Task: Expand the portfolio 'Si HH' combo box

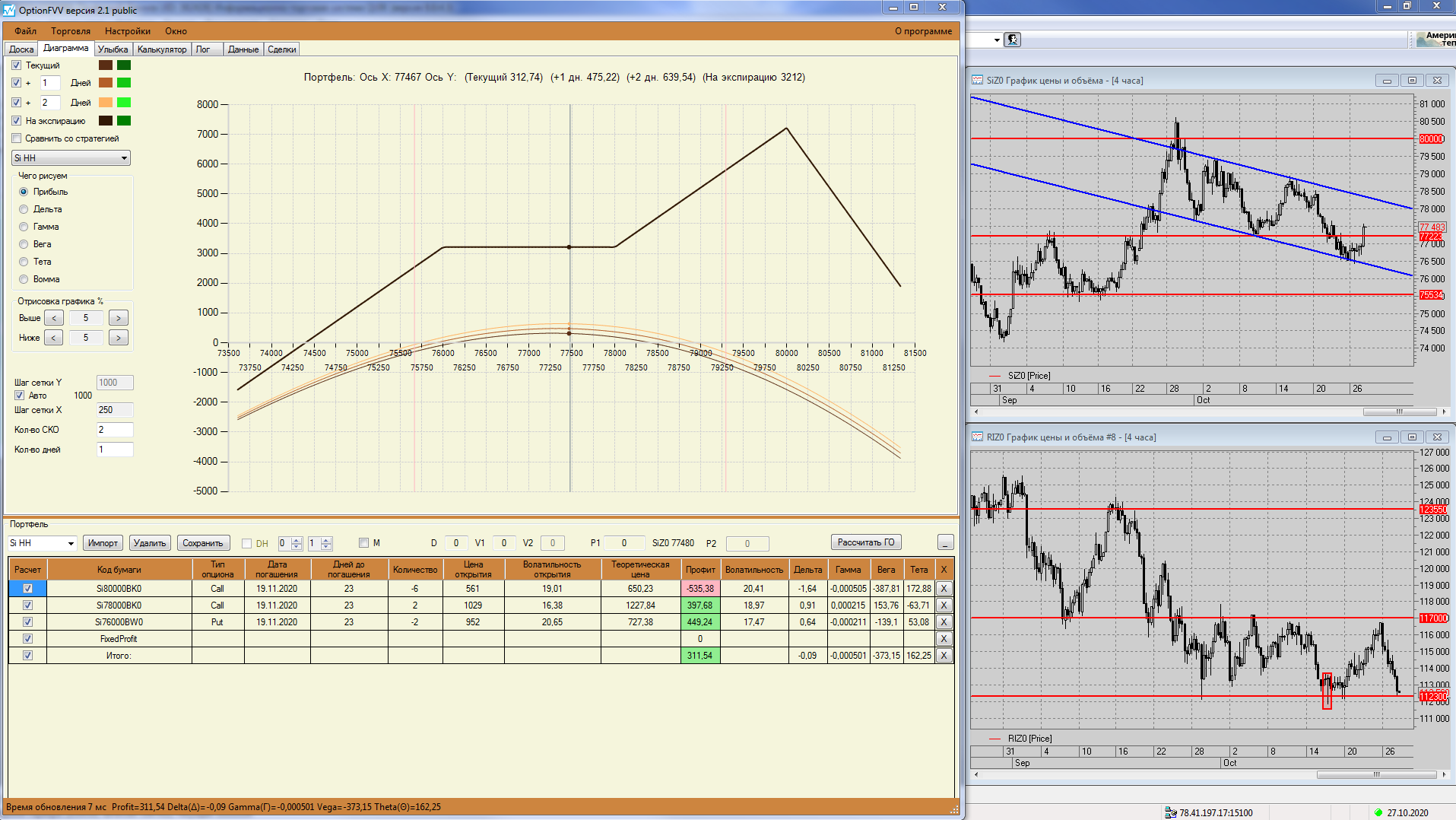Action: pyautogui.click(x=43, y=543)
